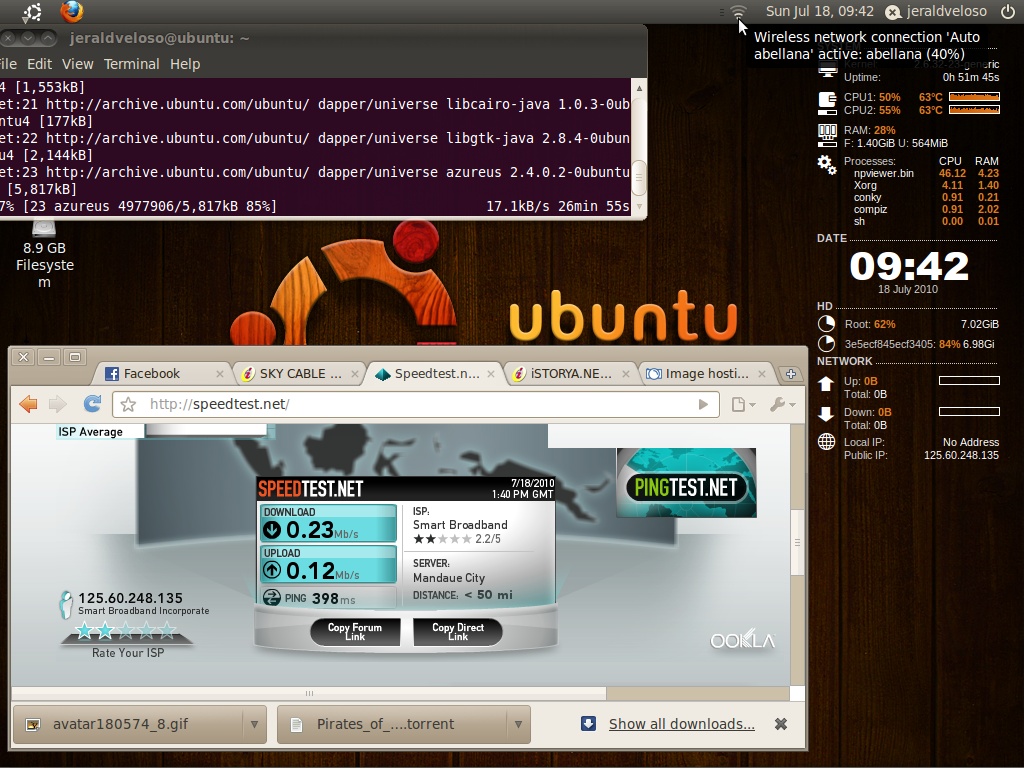The width and height of the screenshot is (1024, 768).
Task: Click the wireless network indicator icon
Action: pos(739,12)
